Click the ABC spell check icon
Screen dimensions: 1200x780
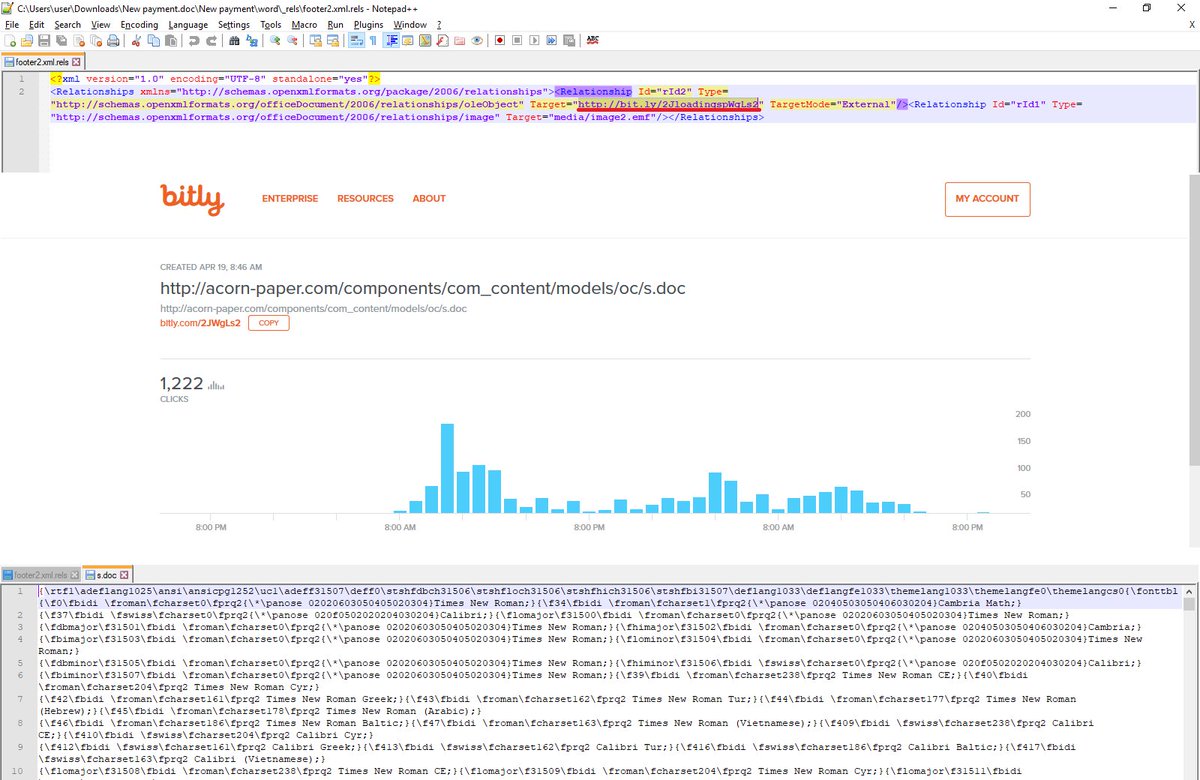[x=593, y=41]
